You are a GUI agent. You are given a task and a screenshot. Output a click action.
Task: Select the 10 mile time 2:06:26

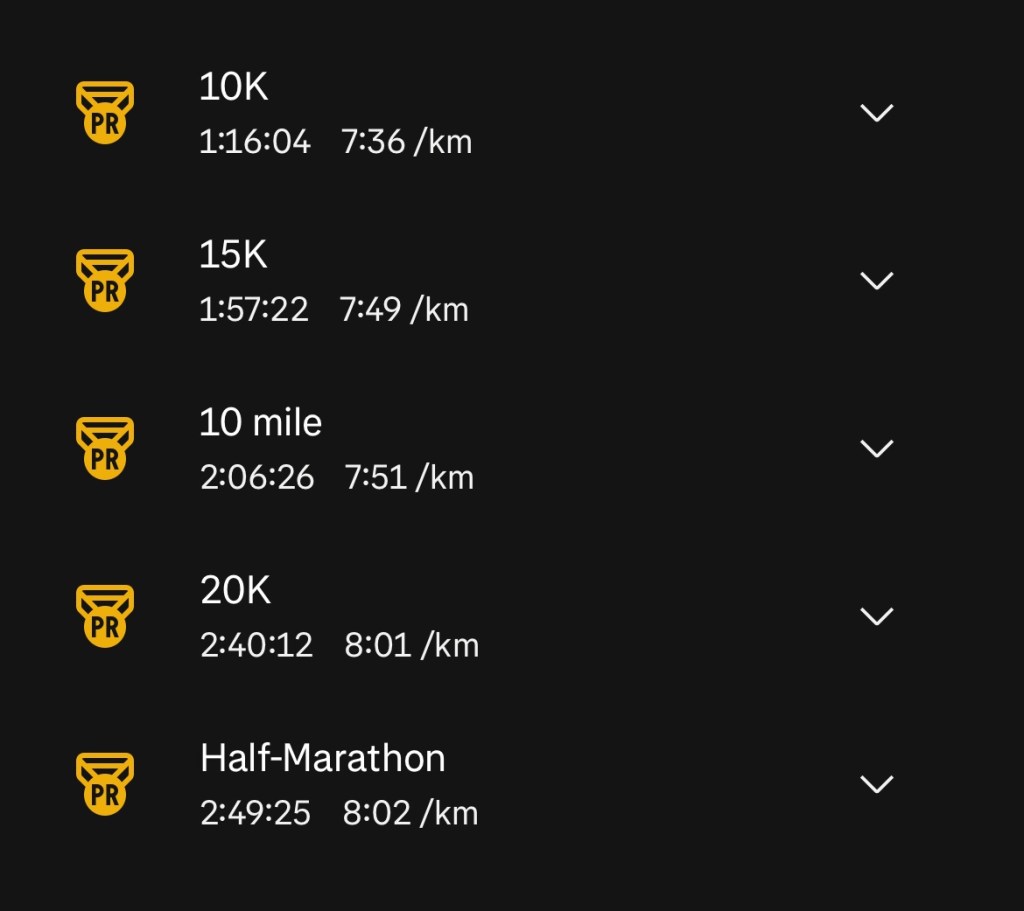point(257,478)
